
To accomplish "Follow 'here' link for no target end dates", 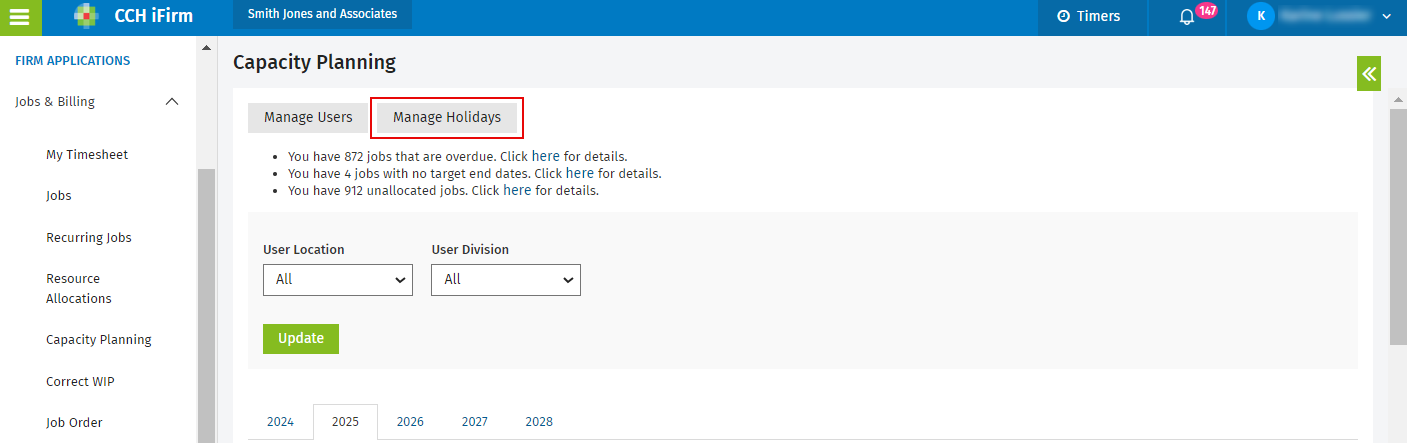I will click(x=580, y=173).
